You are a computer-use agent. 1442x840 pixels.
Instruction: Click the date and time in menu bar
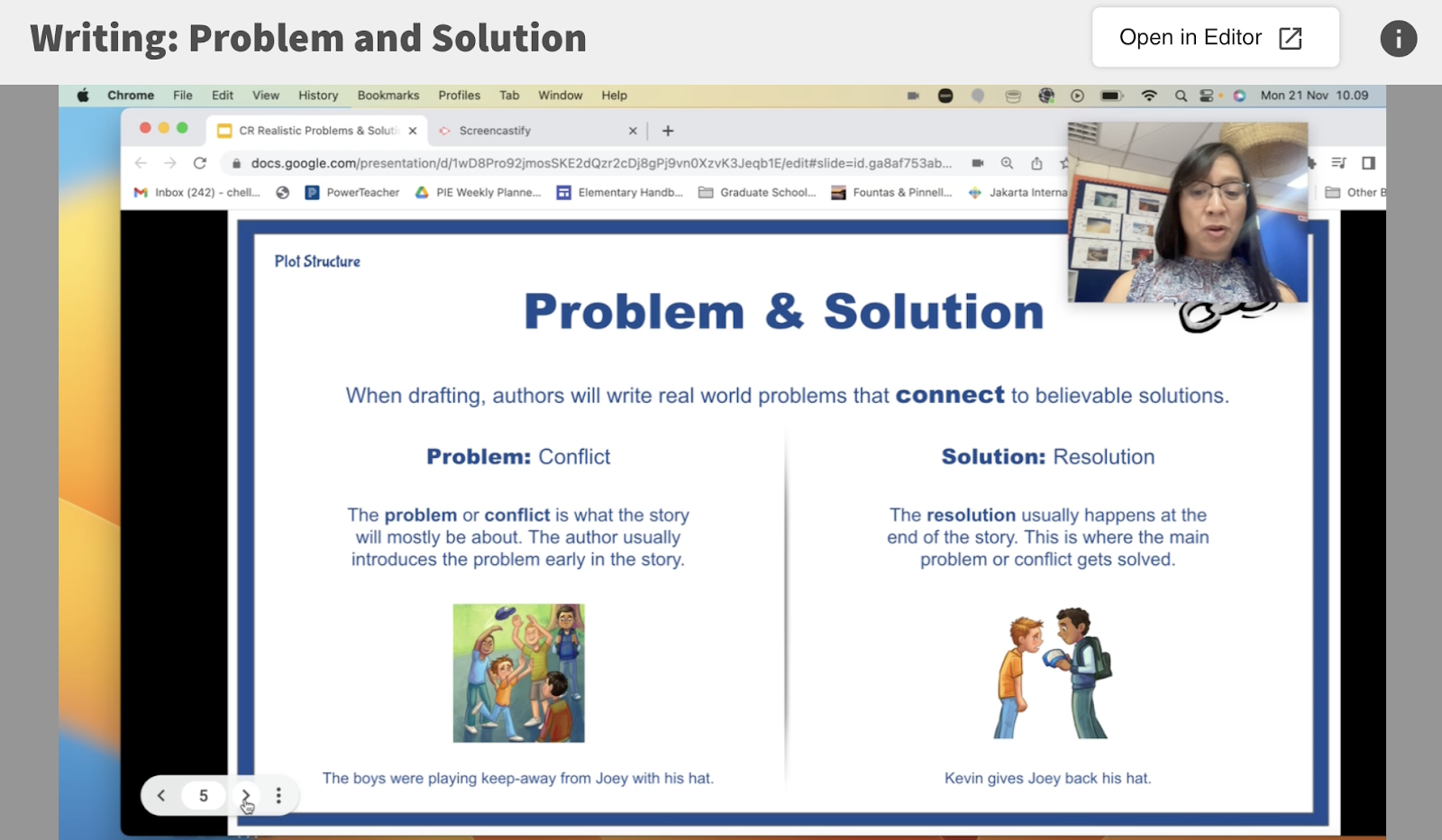[1314, 96]
